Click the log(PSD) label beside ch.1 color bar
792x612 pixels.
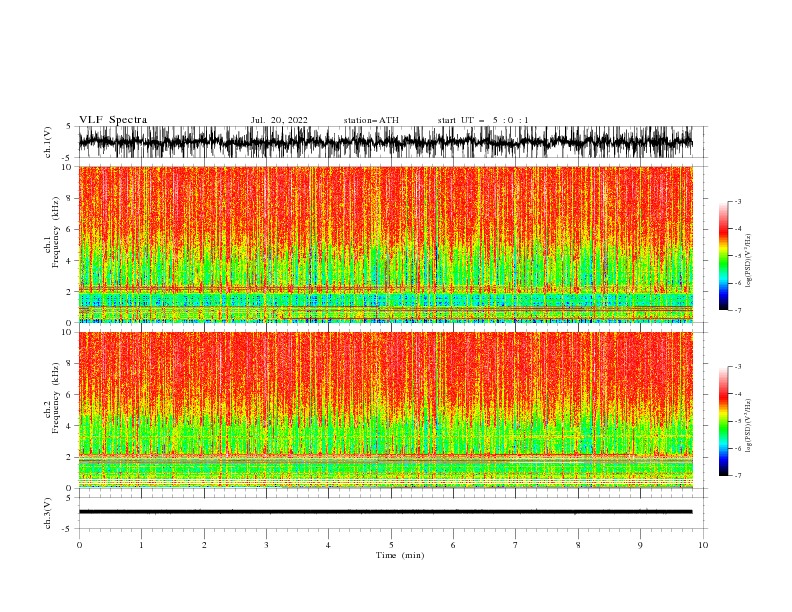pyautogui.click(x=749, y=261)
